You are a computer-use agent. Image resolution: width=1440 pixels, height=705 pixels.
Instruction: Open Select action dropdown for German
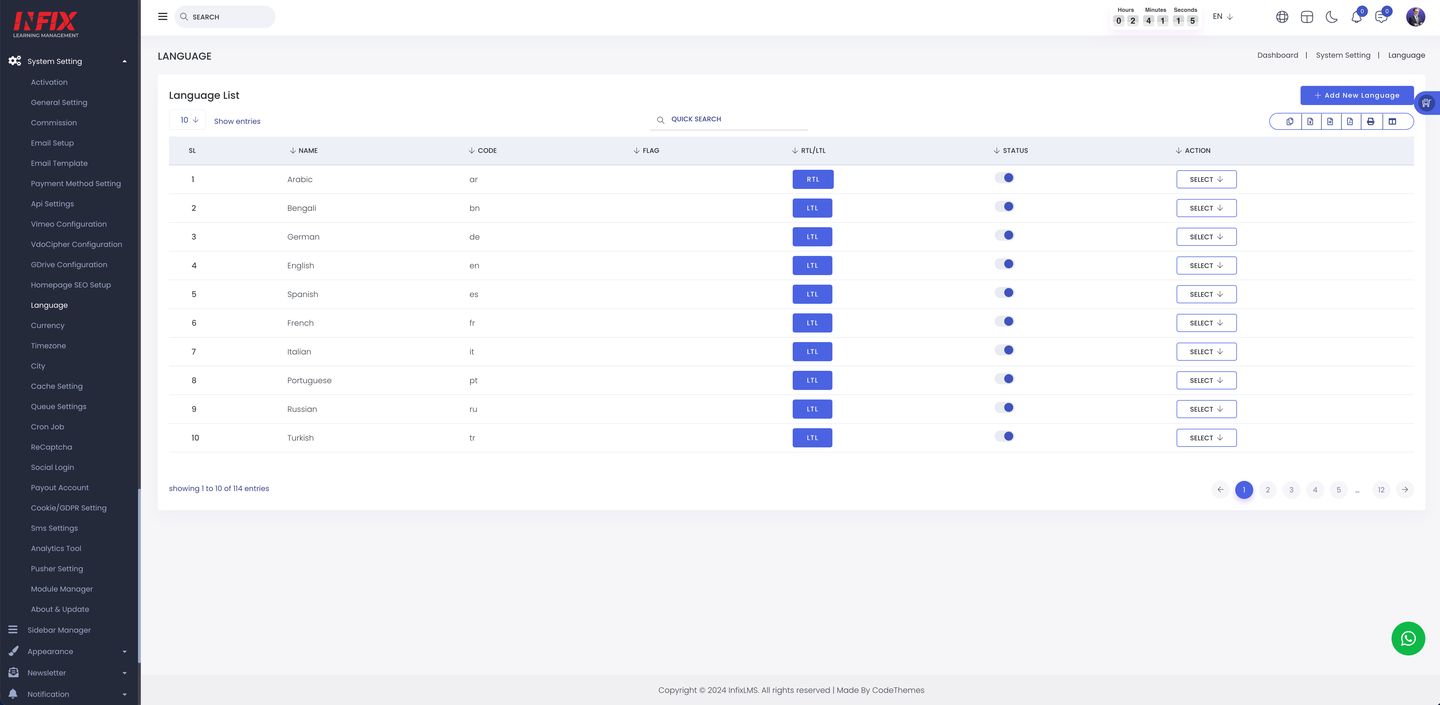[1206, 237]
